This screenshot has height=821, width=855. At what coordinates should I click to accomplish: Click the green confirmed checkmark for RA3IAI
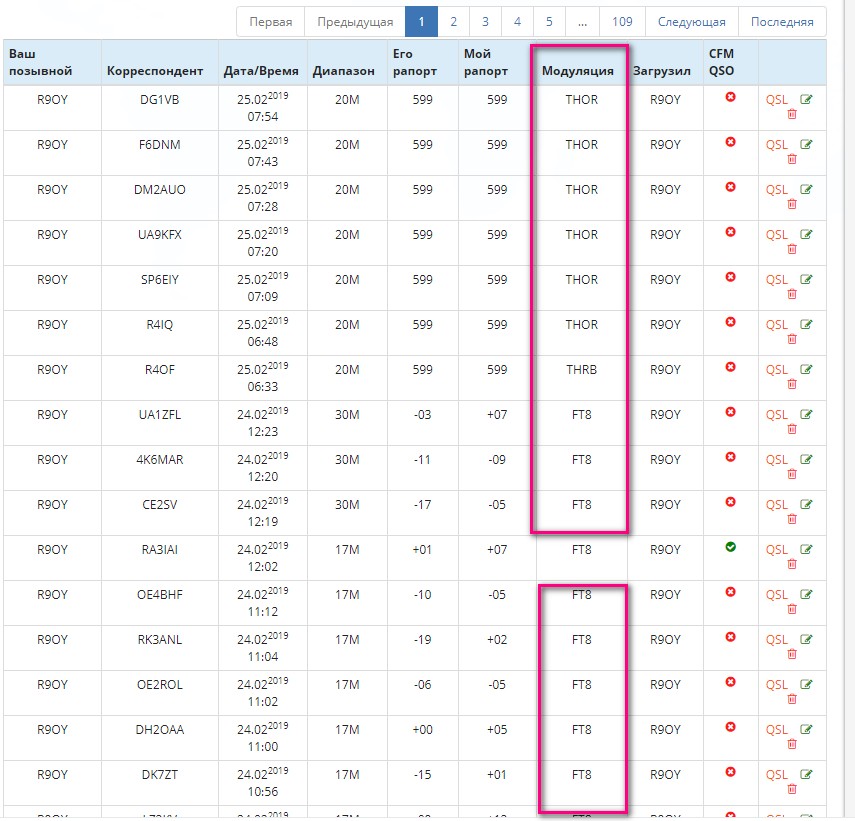pos(730,547)
